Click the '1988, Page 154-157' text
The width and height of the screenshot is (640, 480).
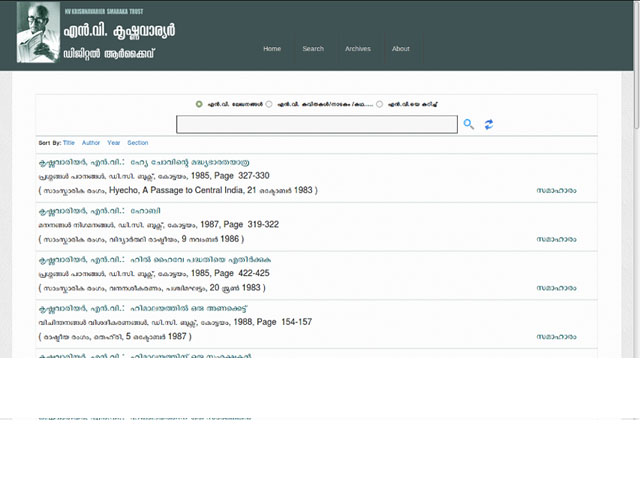pyautogui.click(x=273, y=322)
